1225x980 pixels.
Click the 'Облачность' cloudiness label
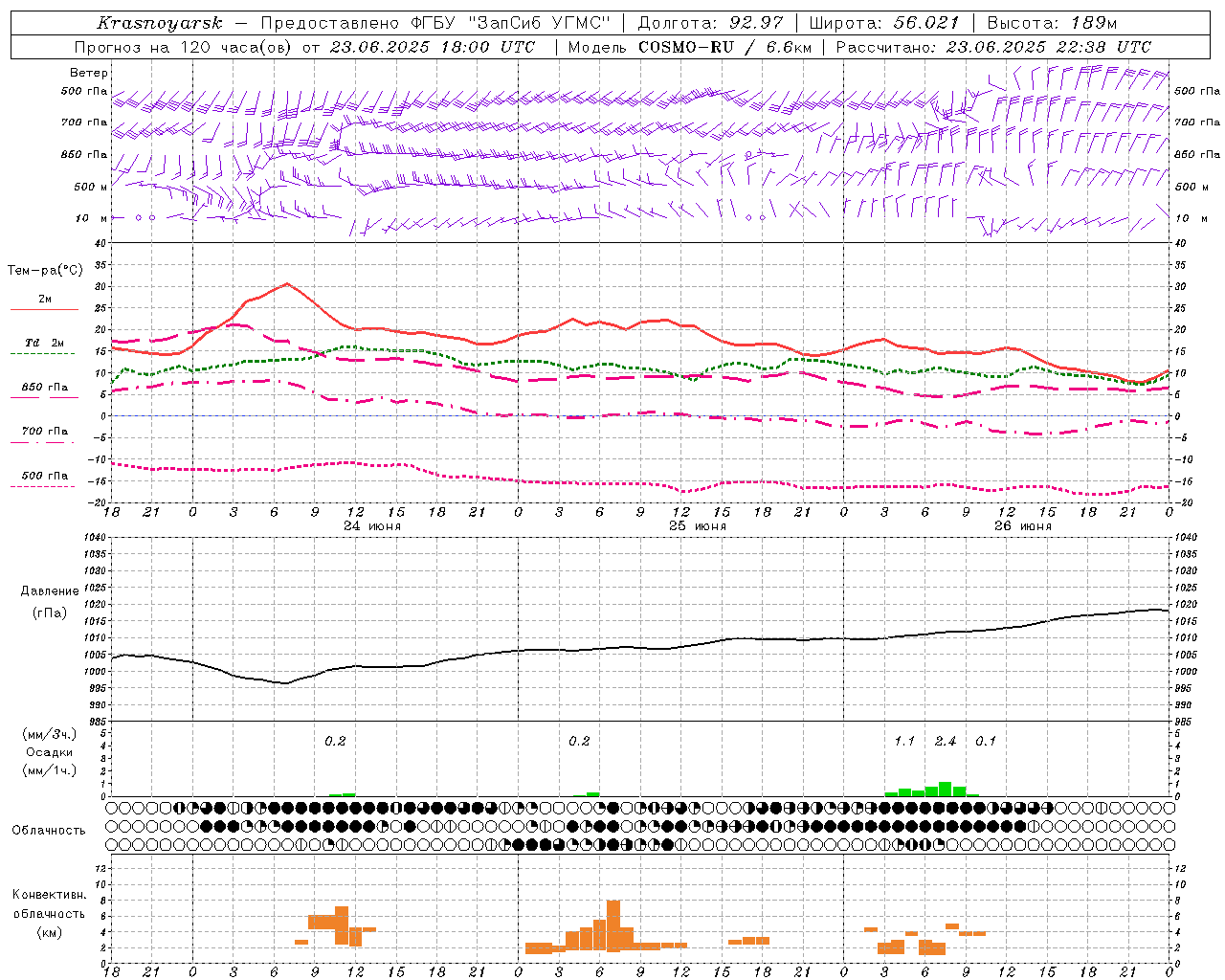tap(49, 831)
